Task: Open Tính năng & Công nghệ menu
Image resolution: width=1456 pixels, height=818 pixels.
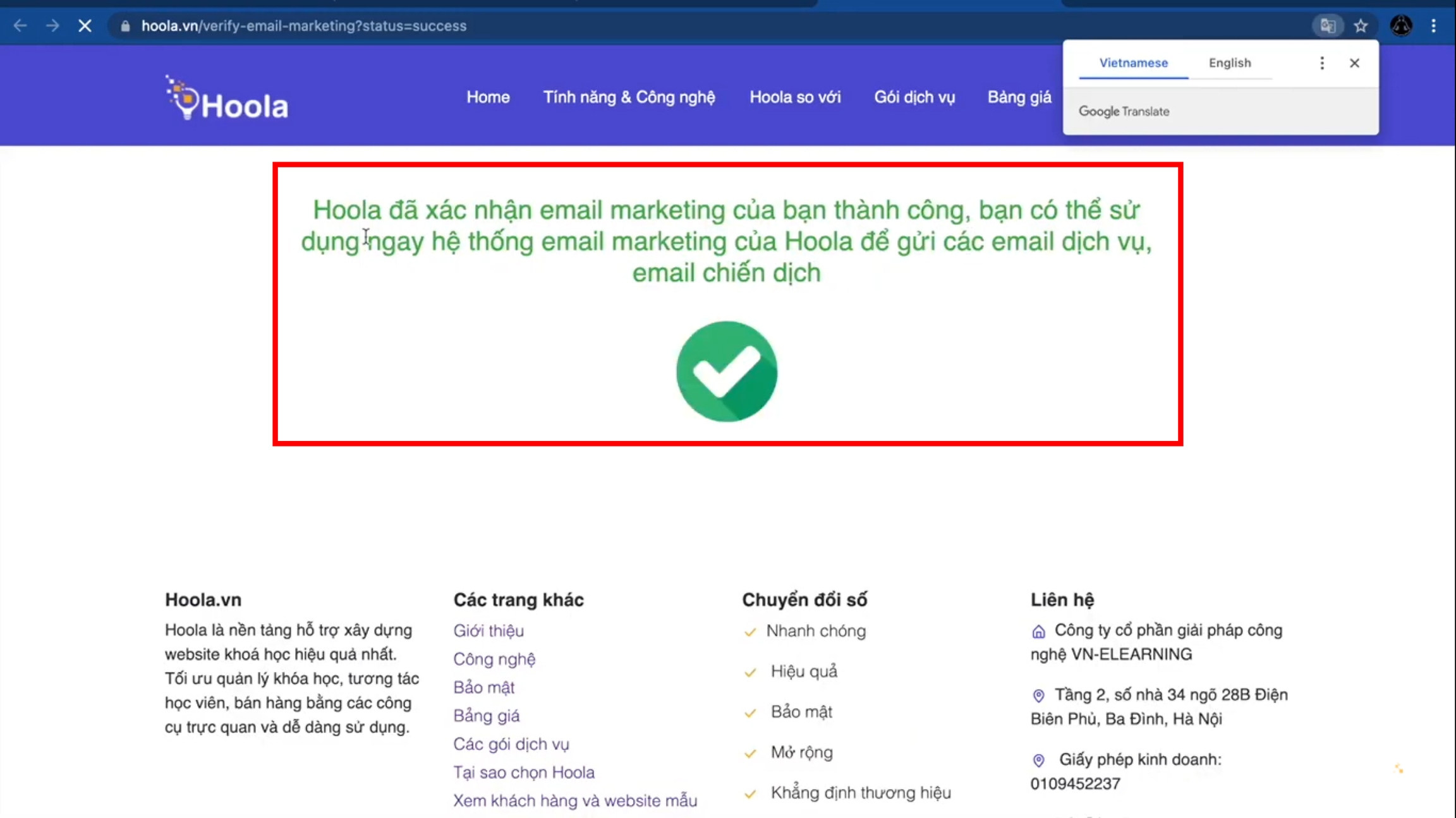Action: point(629,97)
